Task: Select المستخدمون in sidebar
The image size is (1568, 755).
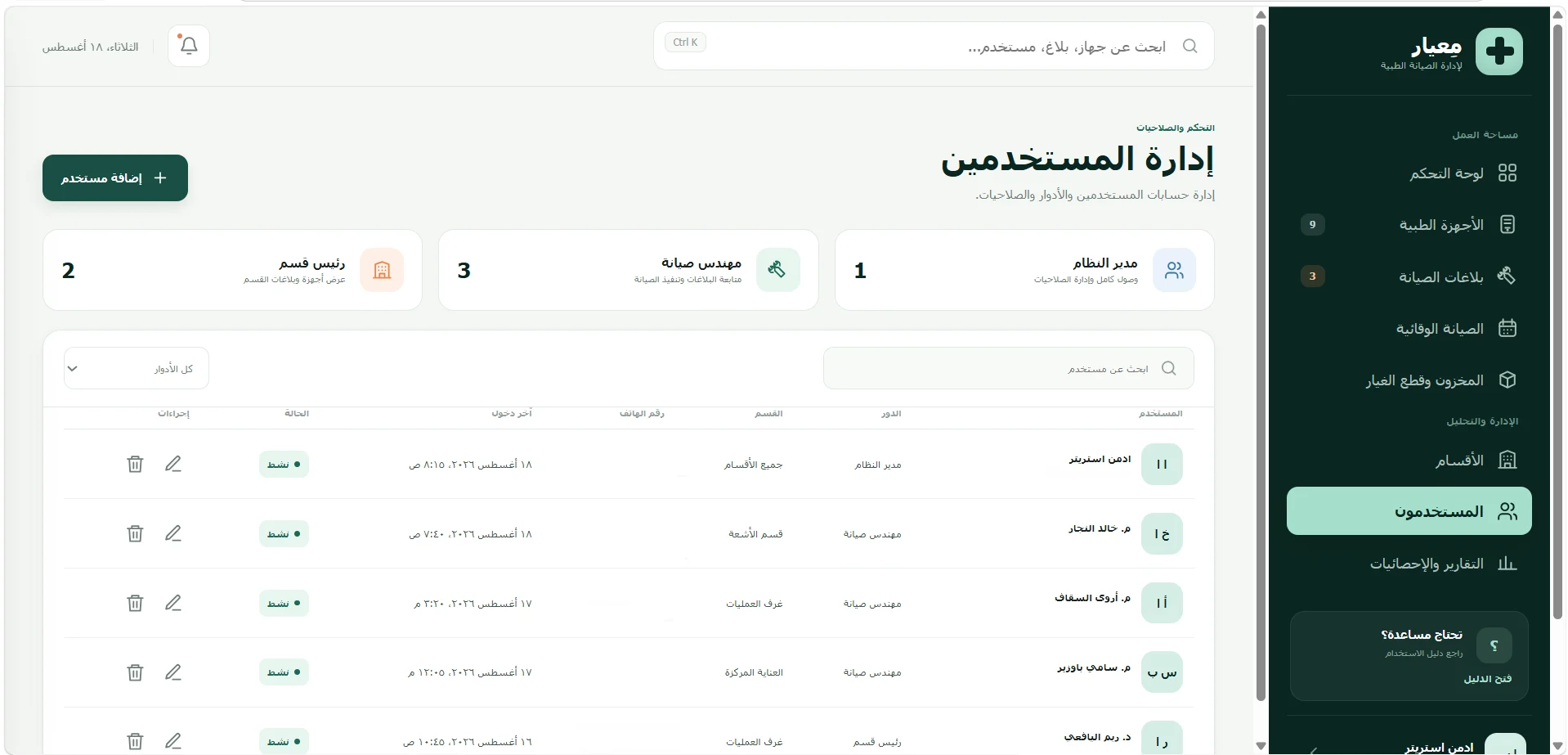Action: pyautogui.click(x=1409, y=511)
